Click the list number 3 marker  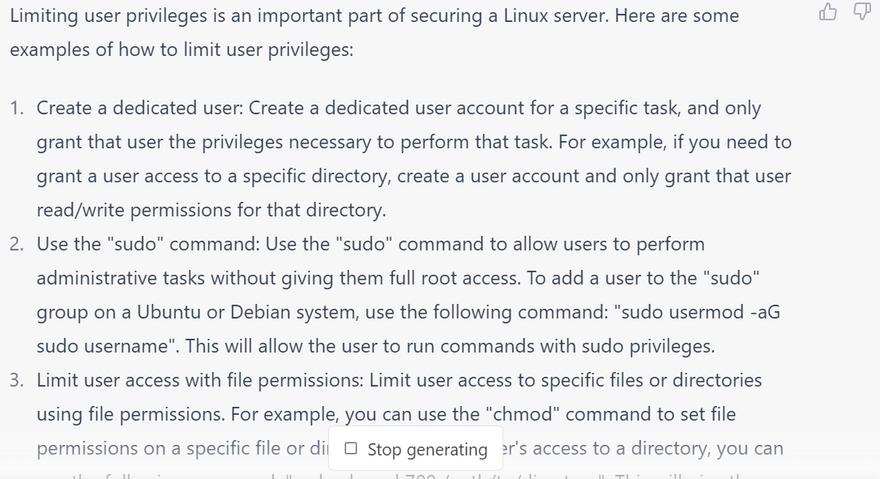coord(17,380)
